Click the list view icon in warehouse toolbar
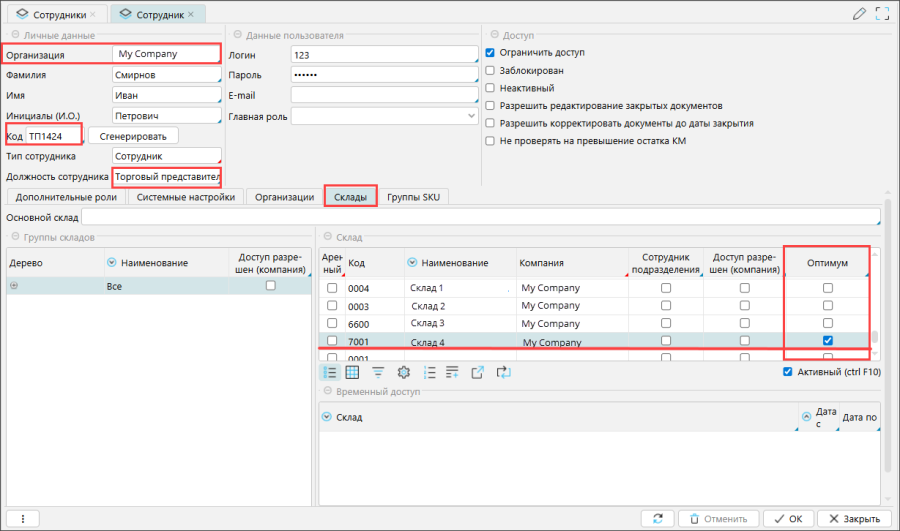Viewport: 900px width, 531px height. pos(330,372)
